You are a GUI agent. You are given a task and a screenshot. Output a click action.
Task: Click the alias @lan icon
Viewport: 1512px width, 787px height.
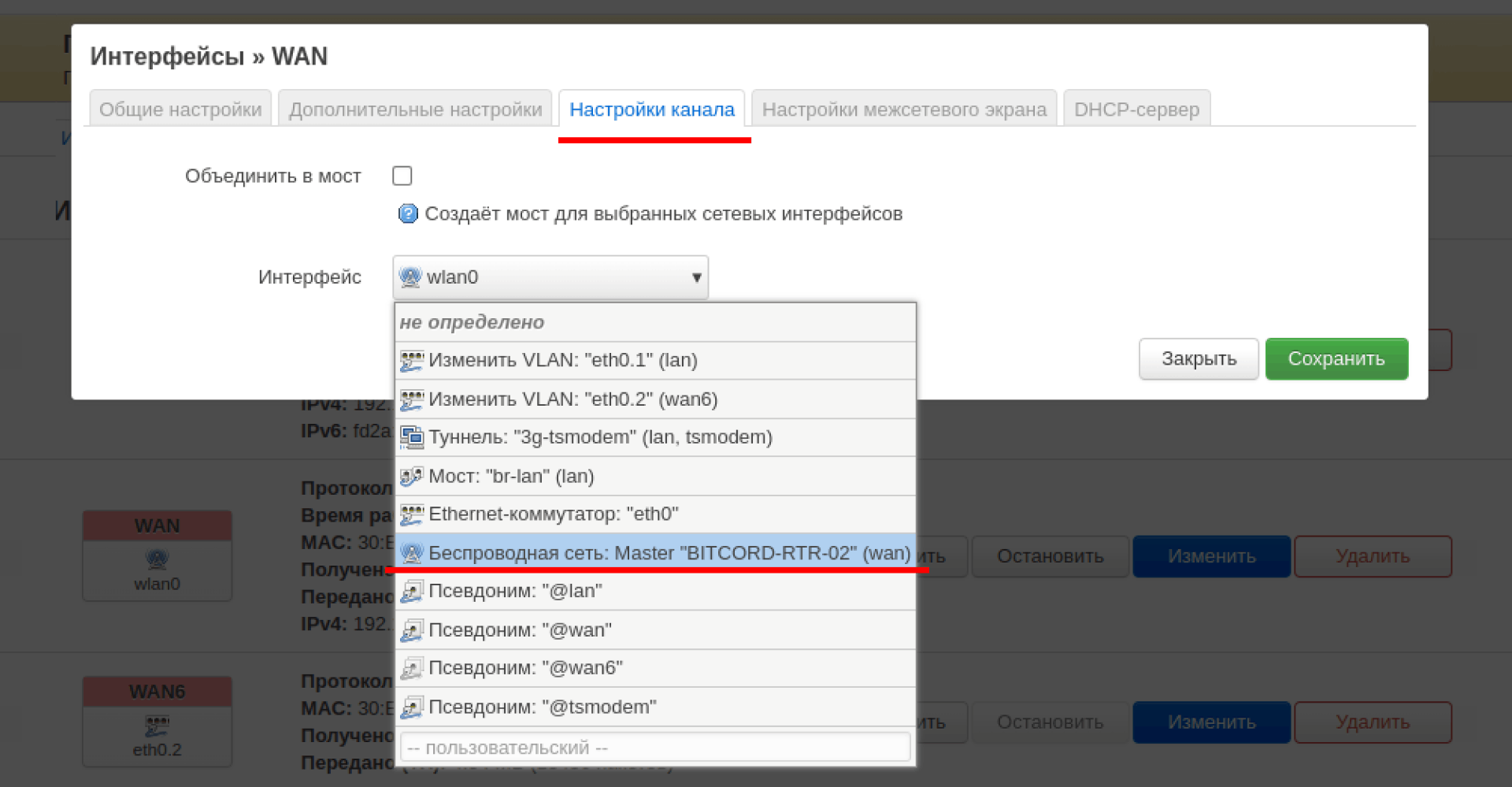tap(411, 591)
